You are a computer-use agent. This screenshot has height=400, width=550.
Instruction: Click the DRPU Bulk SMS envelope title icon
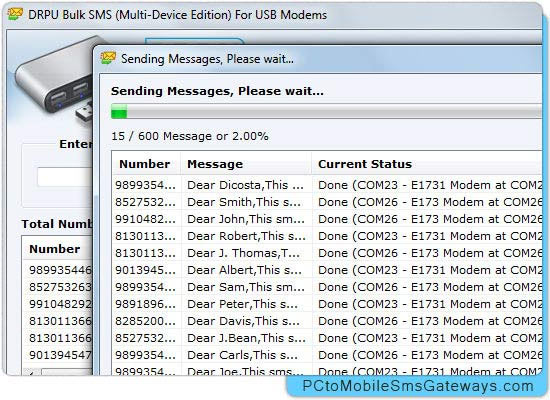pyautogui.click(x=15, y=14)
